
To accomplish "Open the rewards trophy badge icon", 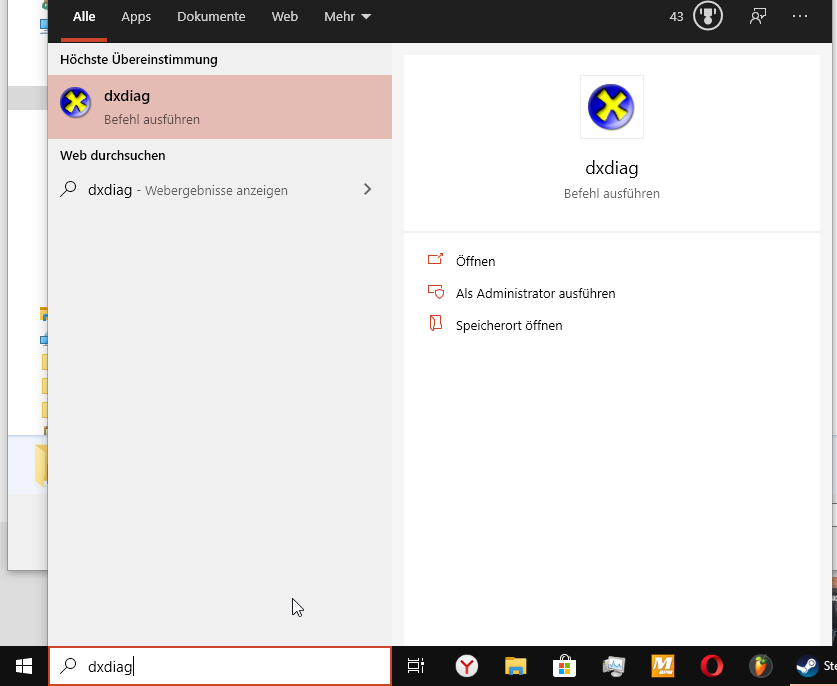I will [708, 16].
